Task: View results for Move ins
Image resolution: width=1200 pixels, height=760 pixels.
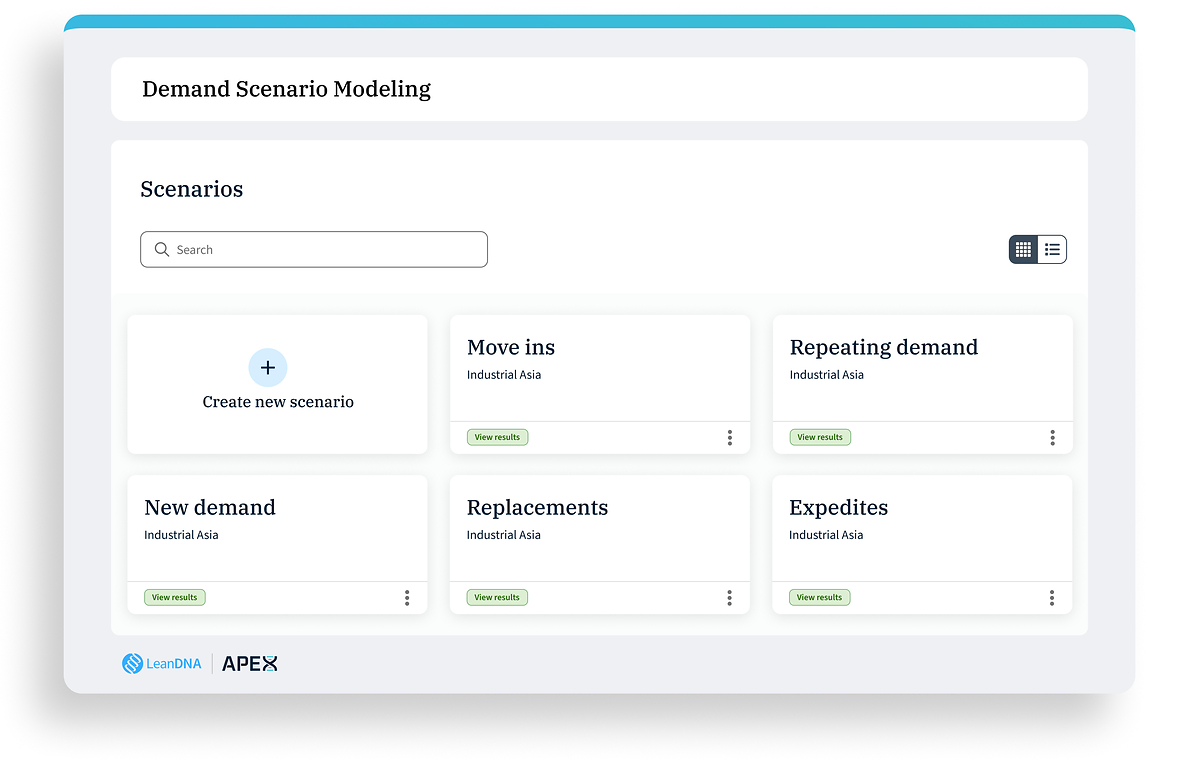Action: [497, 437]
